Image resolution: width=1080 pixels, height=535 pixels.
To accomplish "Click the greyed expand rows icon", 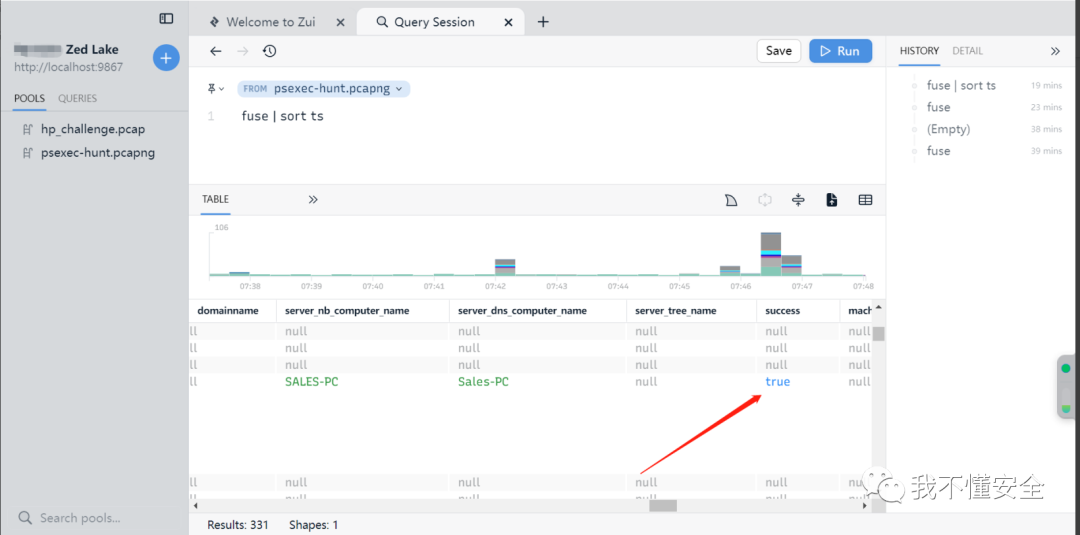I will coord(765,200).
